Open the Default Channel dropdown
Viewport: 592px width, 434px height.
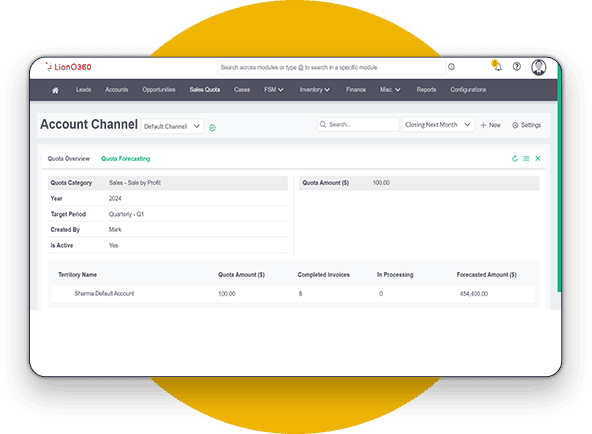tap(172, 126)
